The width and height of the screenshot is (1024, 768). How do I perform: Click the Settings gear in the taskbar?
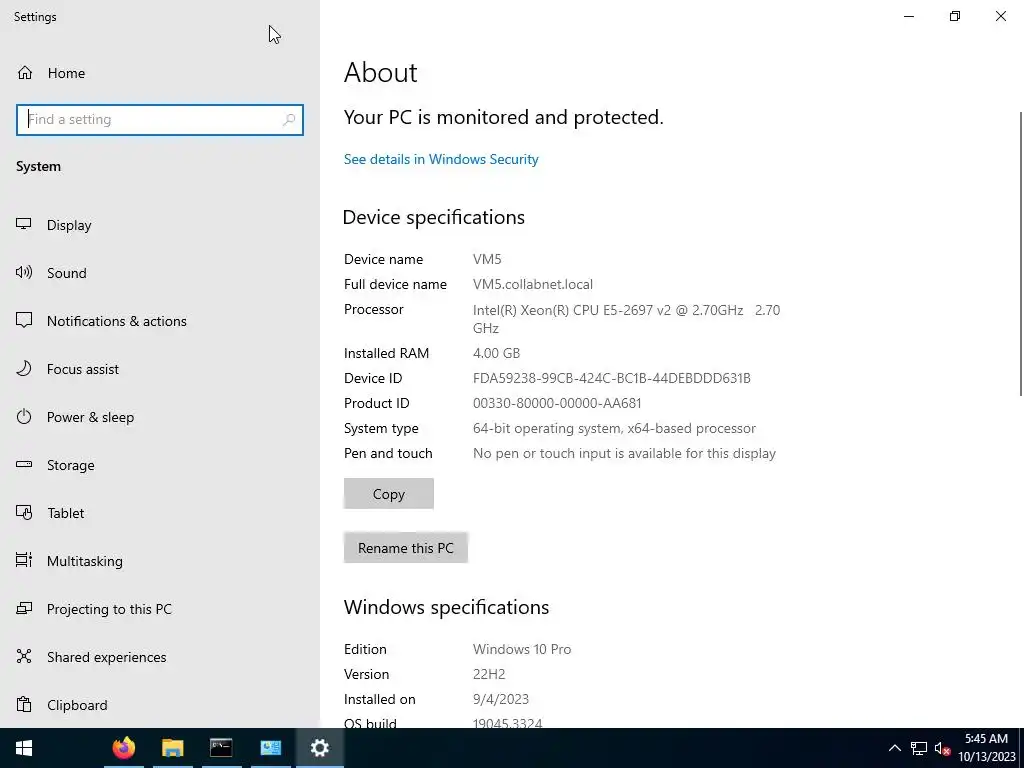point(319,748)
